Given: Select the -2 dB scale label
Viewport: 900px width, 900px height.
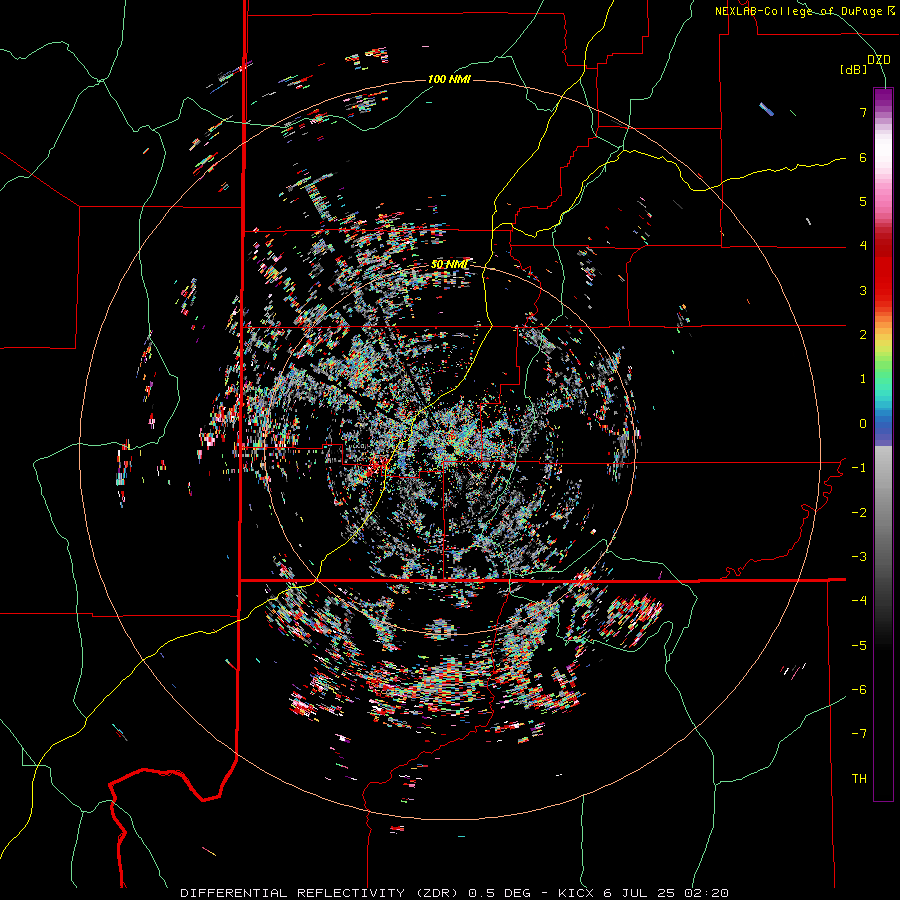Looking at the screenshot, I should coord(859,513).
